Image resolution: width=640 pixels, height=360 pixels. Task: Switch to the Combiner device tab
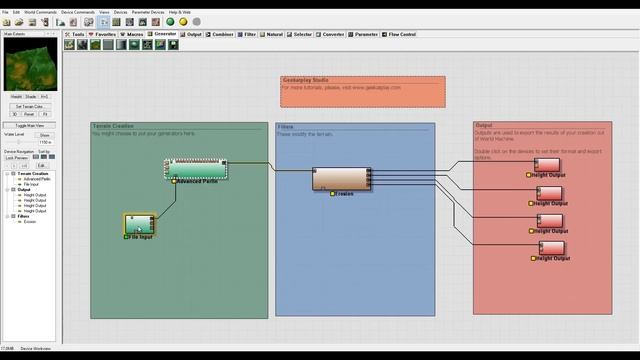click(x=220, y=34)
